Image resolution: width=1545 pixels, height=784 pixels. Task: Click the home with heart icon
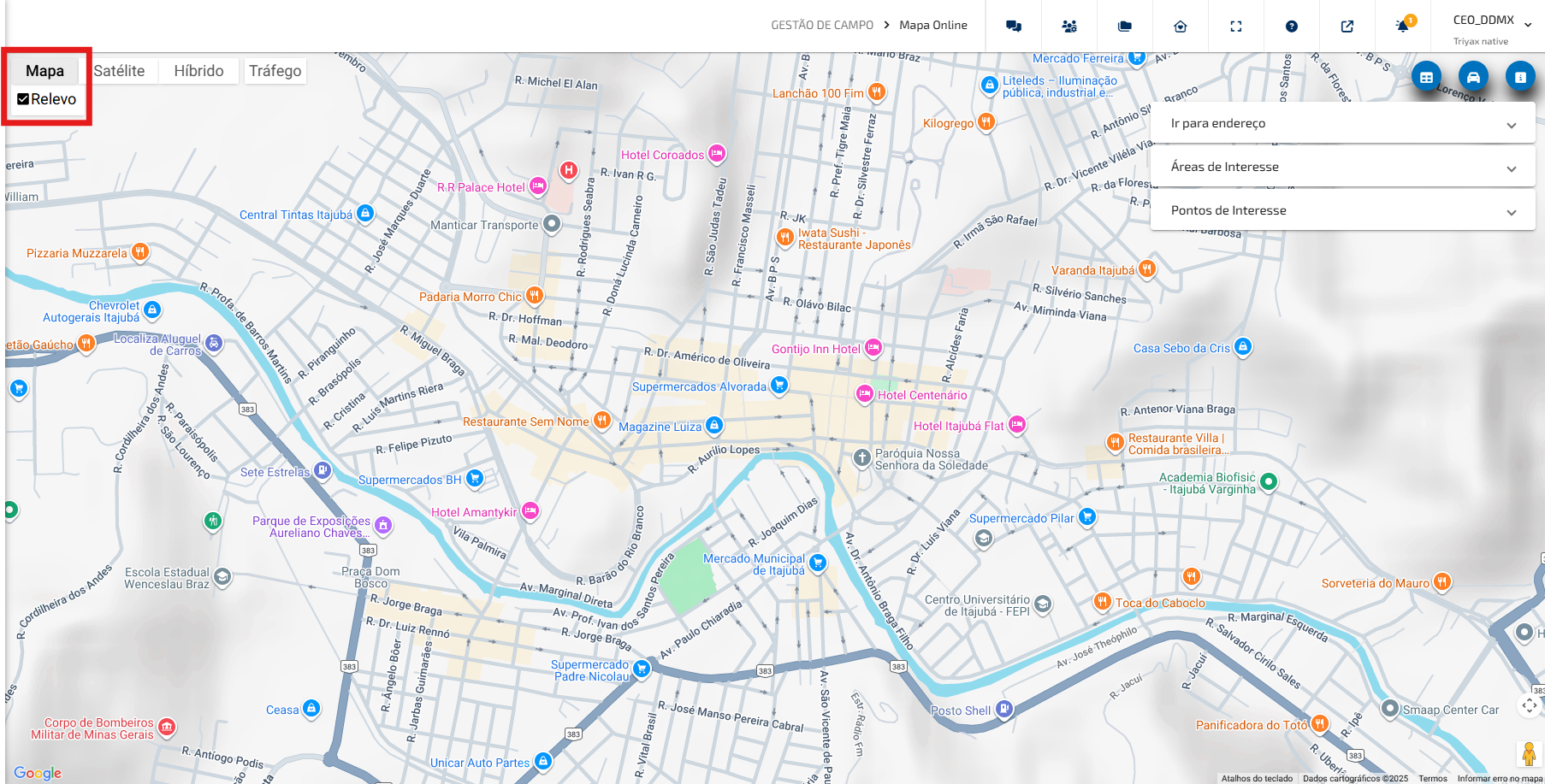pos(1181,27)
